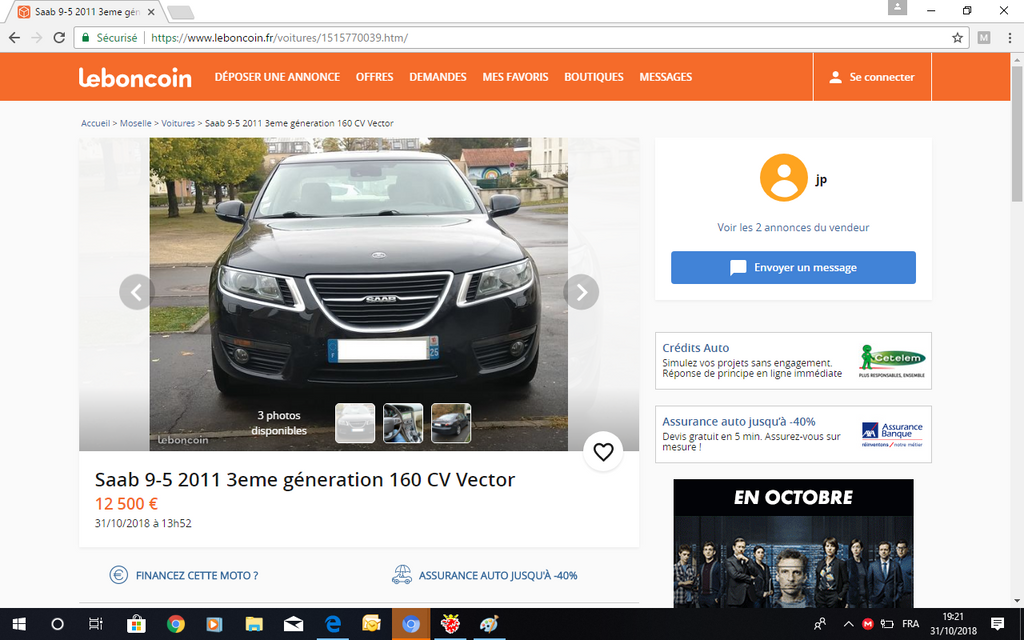Click the euro financing icon
Screen dimensions: 1024x640
118,575
